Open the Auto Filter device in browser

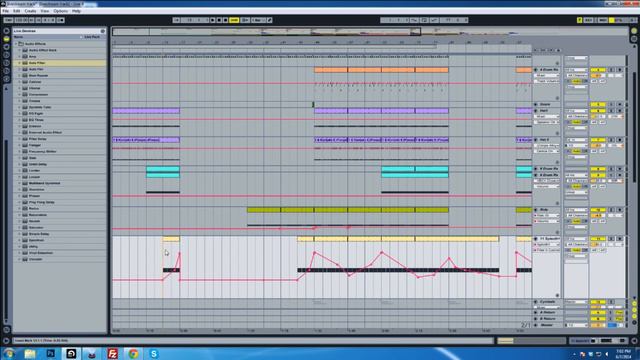pos(37,63)
